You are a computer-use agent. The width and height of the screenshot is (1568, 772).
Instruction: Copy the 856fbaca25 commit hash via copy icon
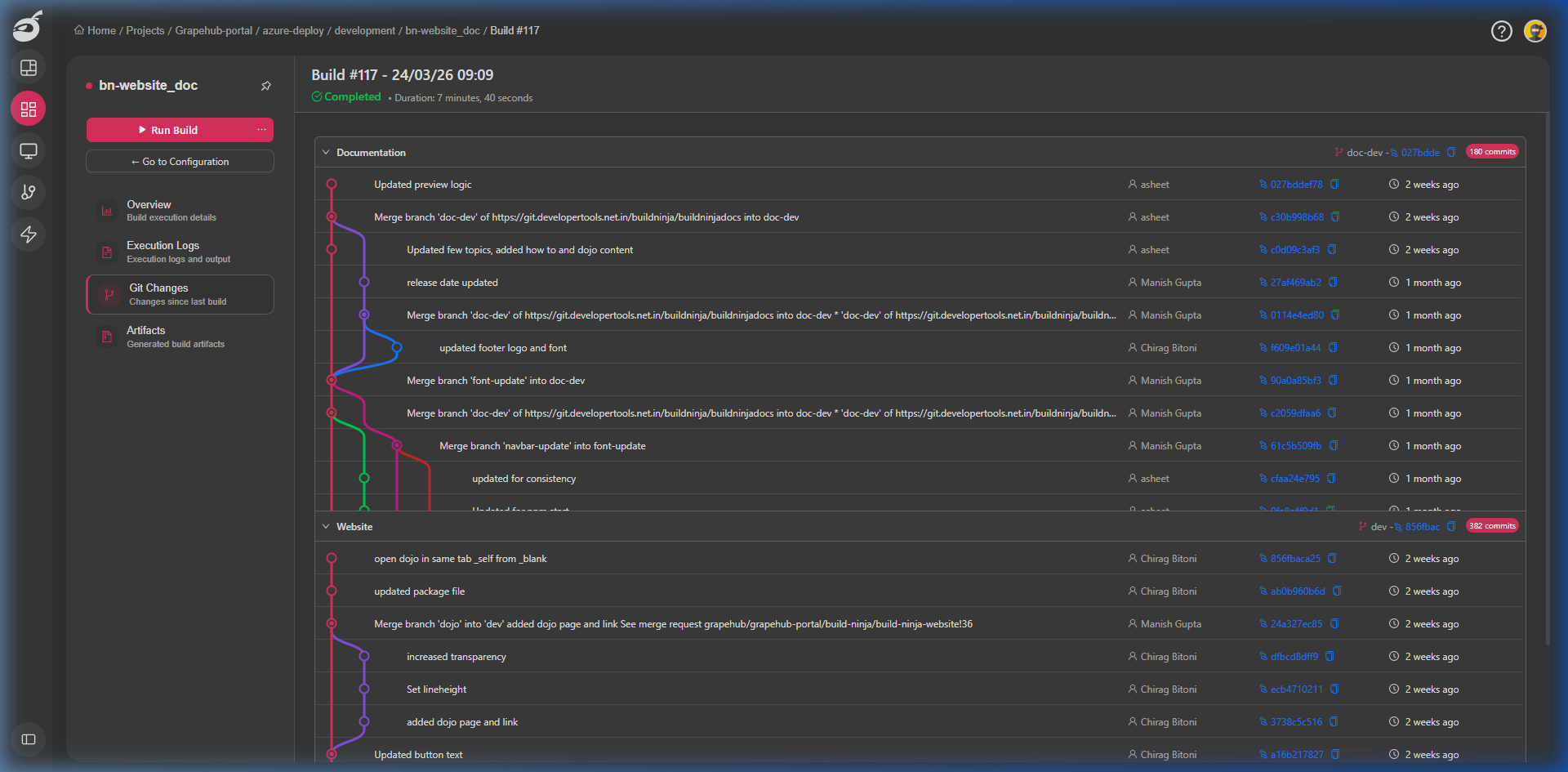[1333, 558]
